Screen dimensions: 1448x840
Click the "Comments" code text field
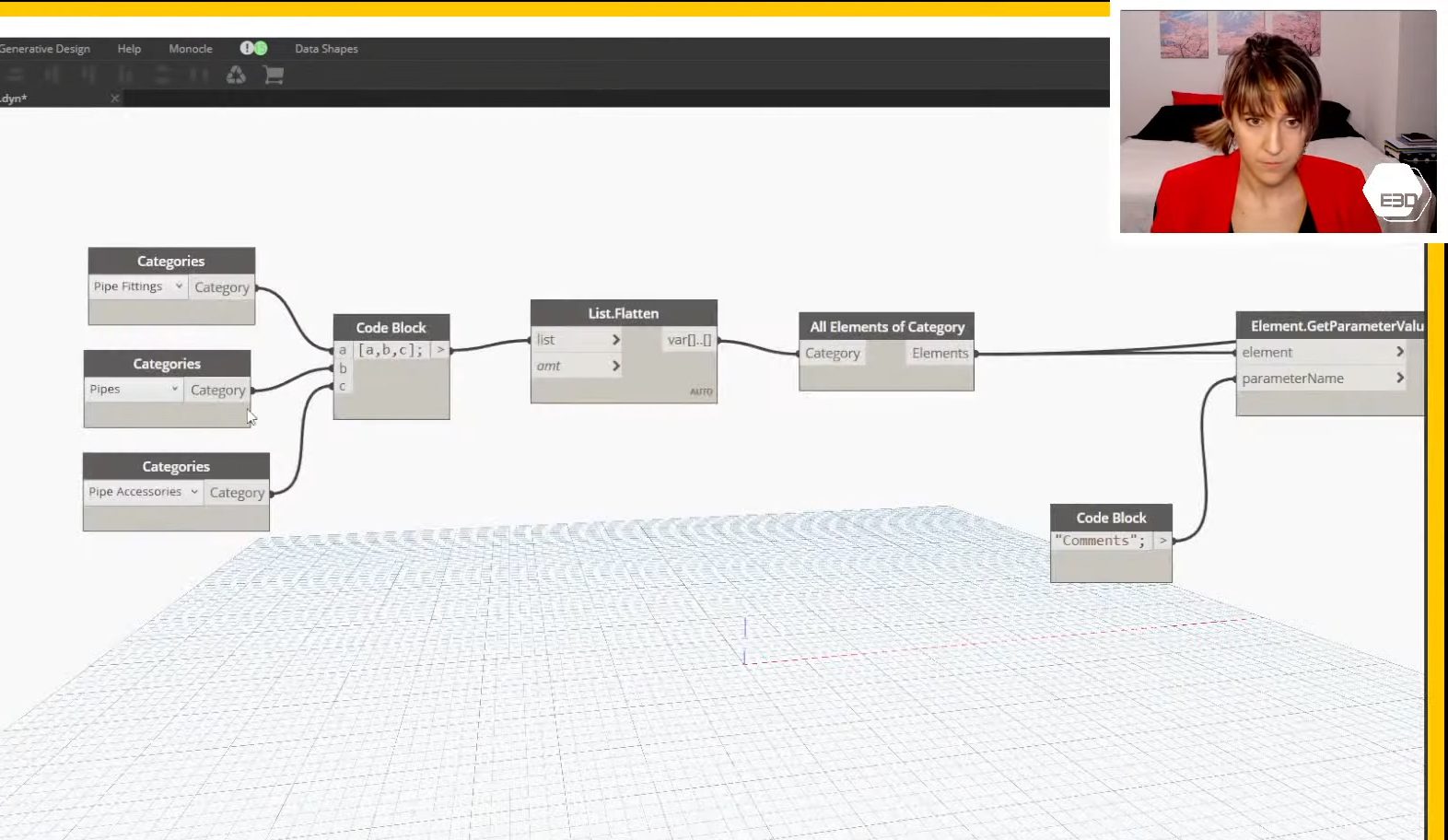1102,541
